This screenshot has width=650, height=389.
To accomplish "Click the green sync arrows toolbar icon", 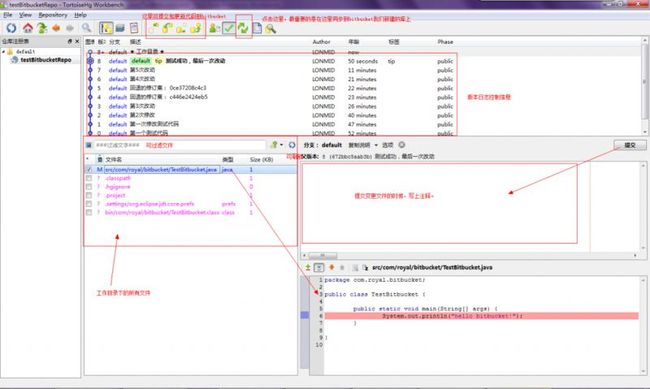I will [243, 28].
